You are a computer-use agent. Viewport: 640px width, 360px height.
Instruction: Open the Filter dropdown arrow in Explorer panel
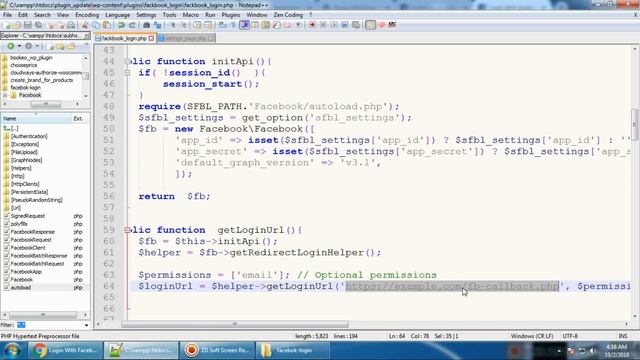click(x=86, y=325)
